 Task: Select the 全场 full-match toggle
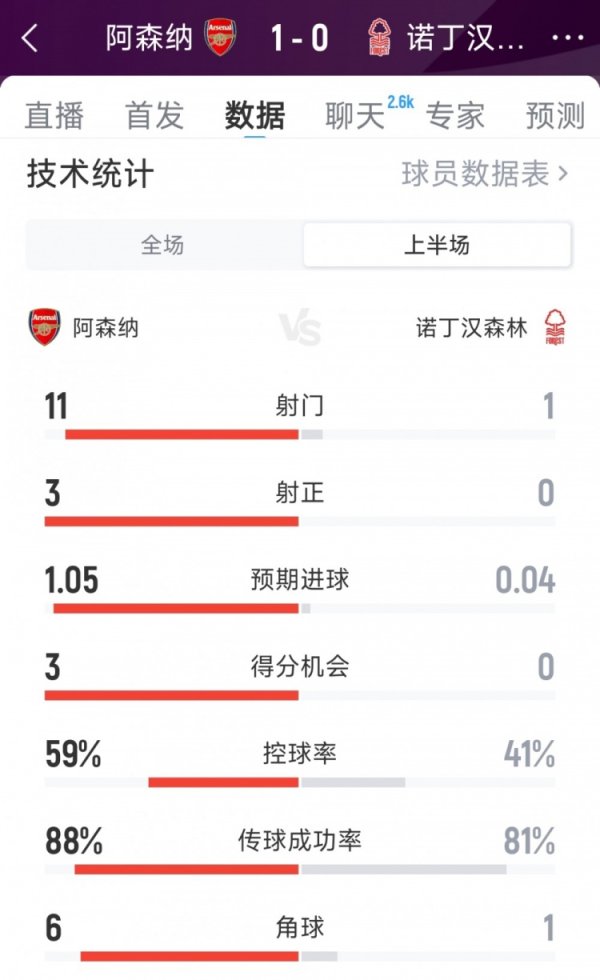click(x=163, y=245)
